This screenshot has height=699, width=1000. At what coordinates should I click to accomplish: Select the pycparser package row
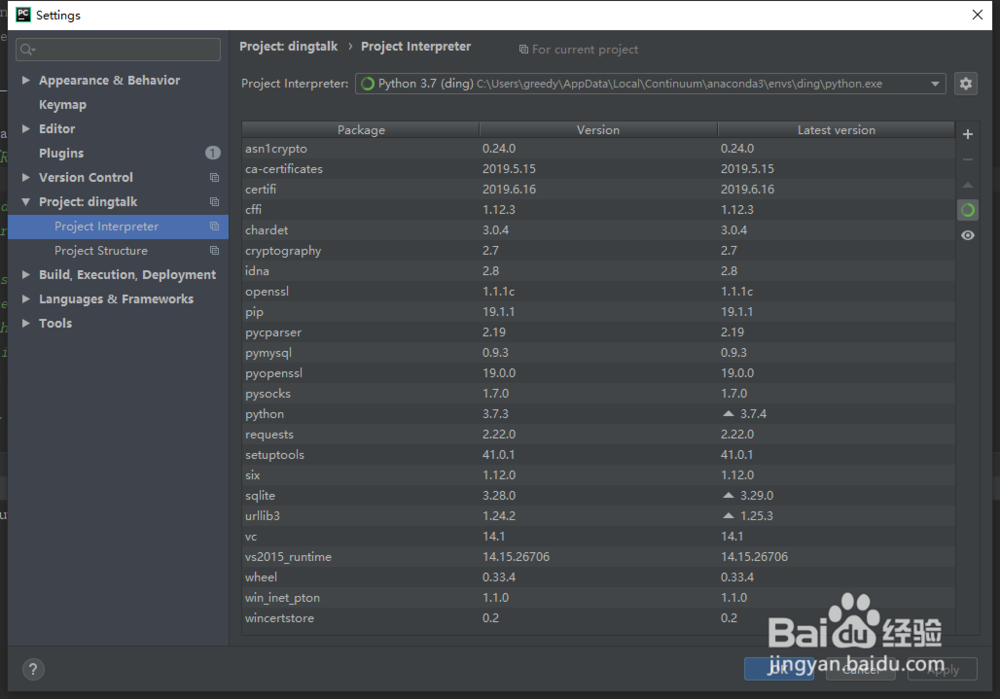598,332
